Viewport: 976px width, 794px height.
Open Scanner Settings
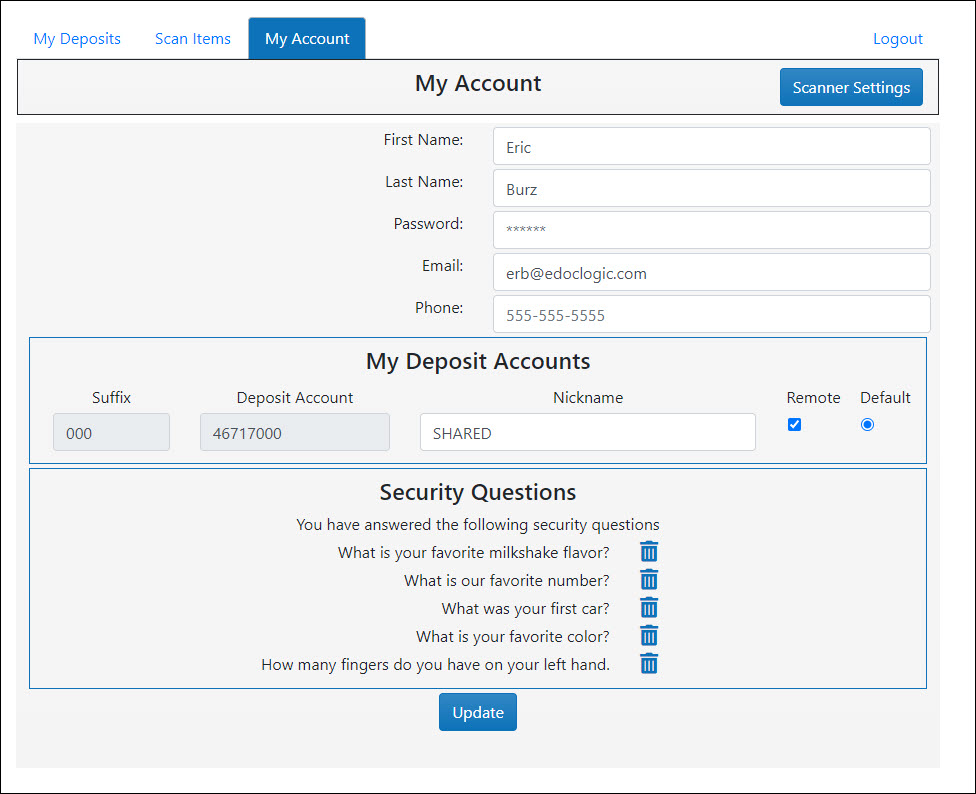click(x=851, y=87)
